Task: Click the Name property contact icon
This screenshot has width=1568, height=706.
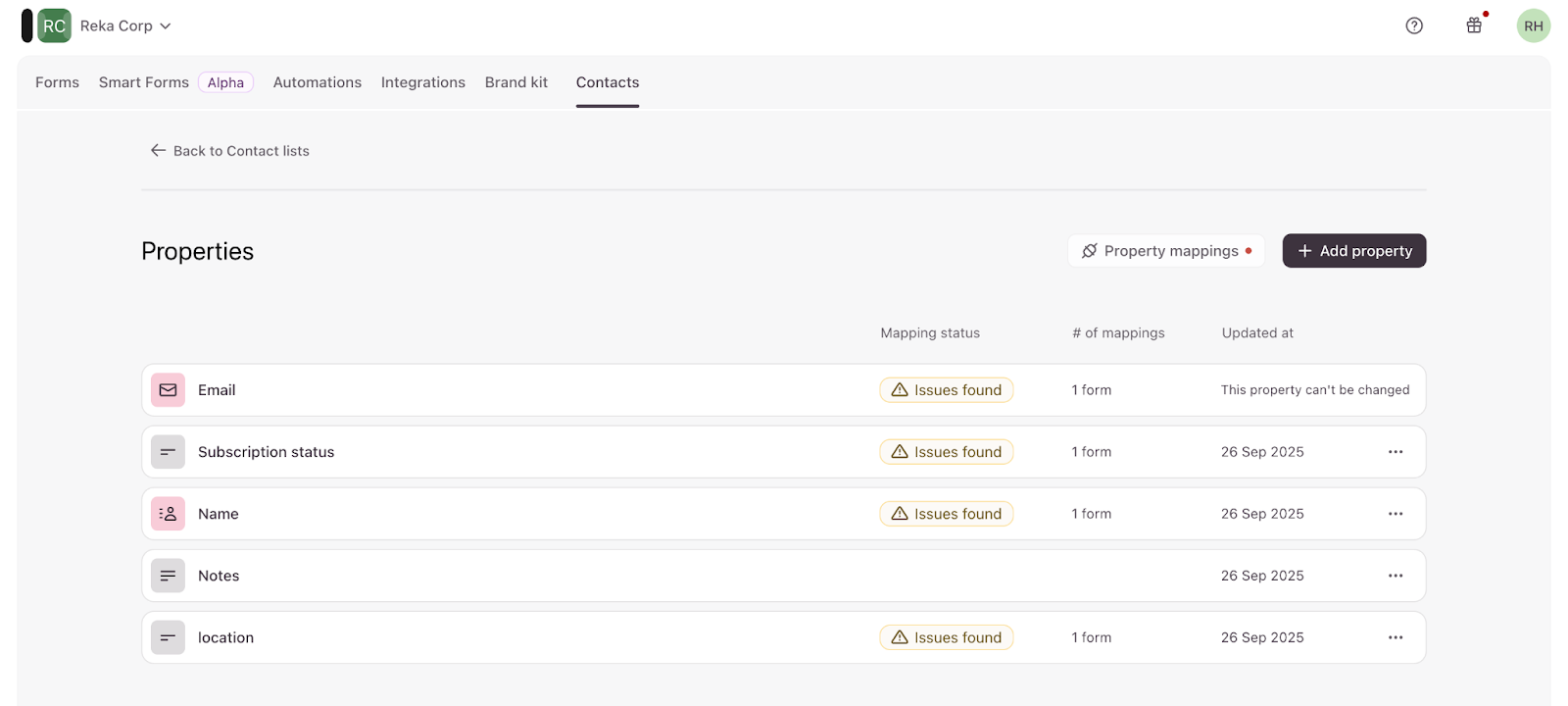Action: tap(168, 514)
